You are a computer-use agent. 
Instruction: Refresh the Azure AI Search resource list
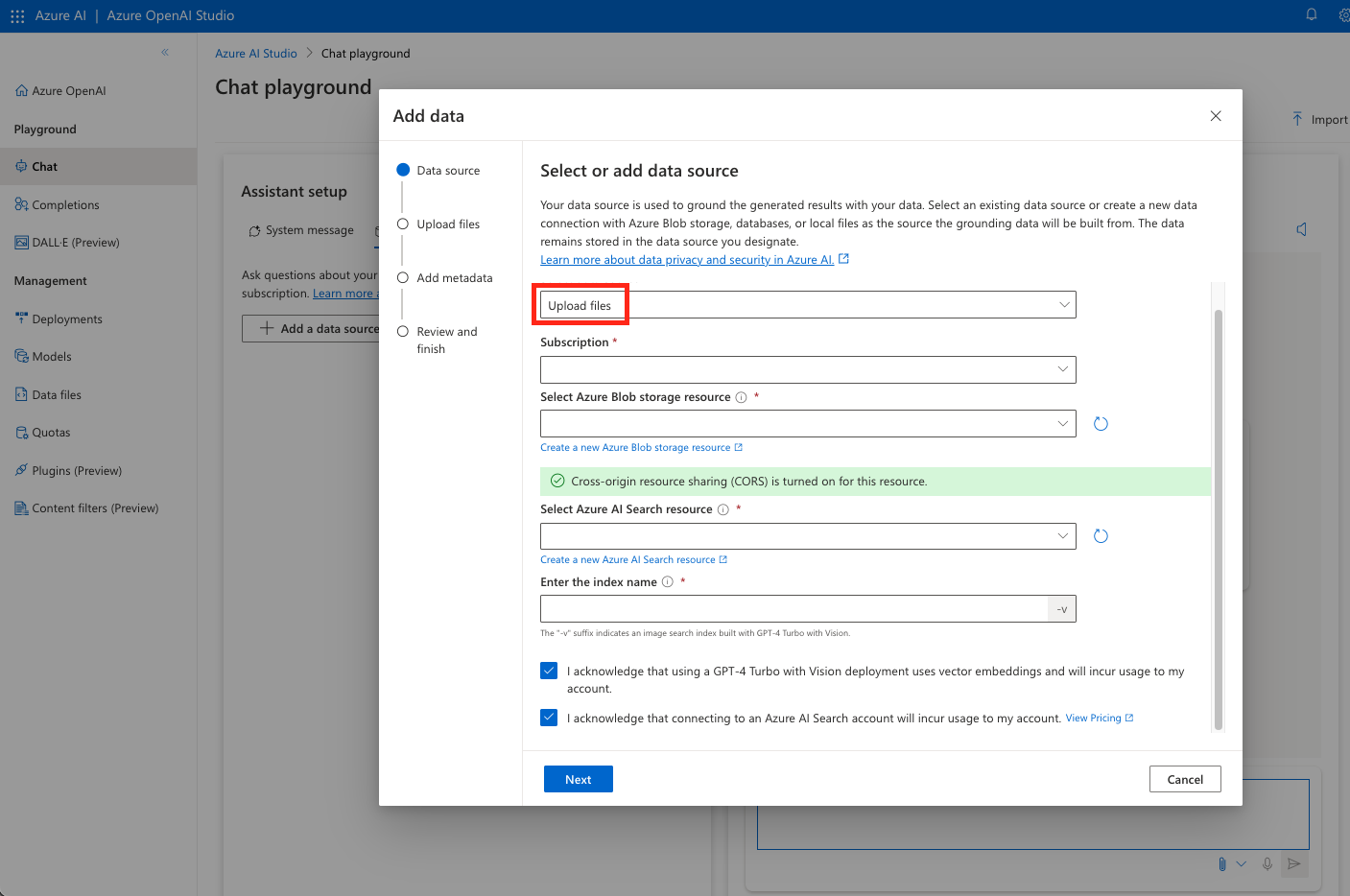coord(1101,536)
